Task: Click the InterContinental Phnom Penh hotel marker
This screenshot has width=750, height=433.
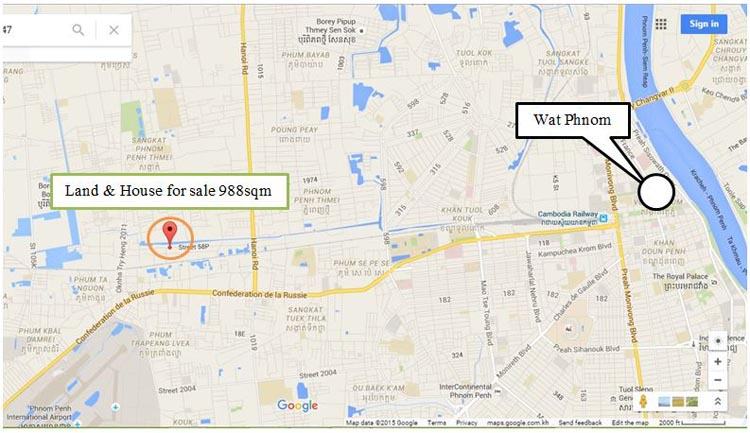Action: 497,391
